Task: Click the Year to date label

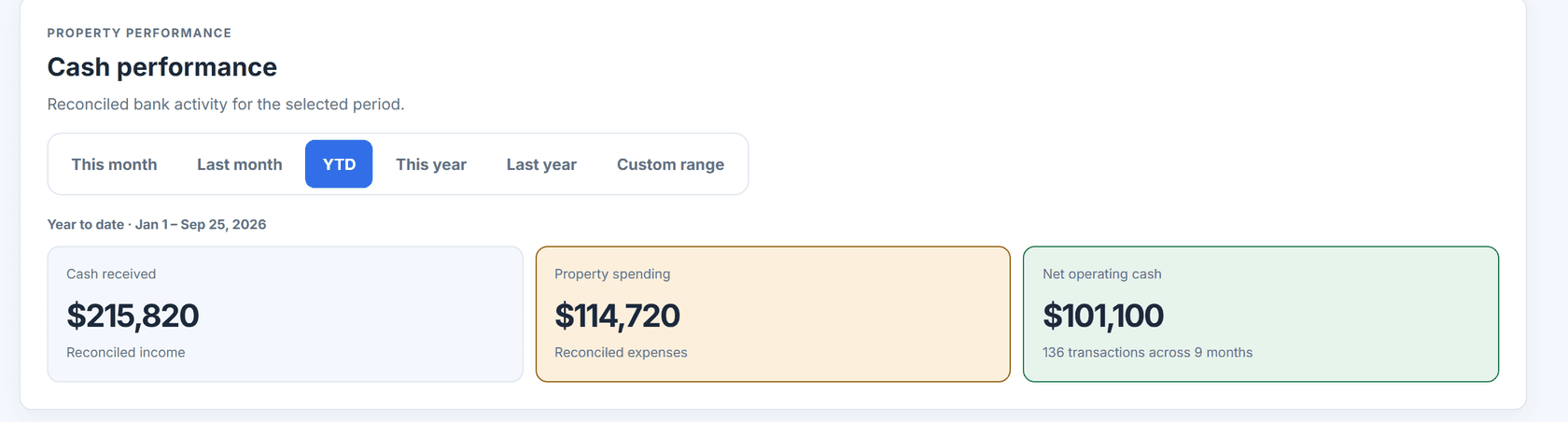Action: point(86,224)
